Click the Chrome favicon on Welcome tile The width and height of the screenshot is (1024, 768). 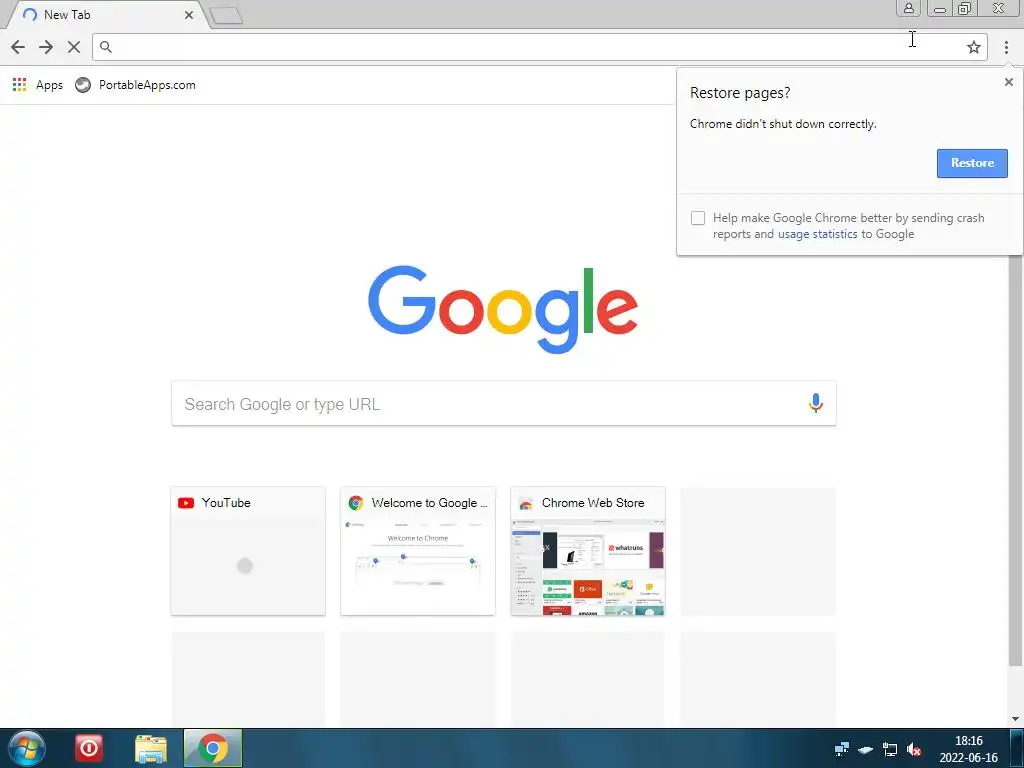pos(356,503)
